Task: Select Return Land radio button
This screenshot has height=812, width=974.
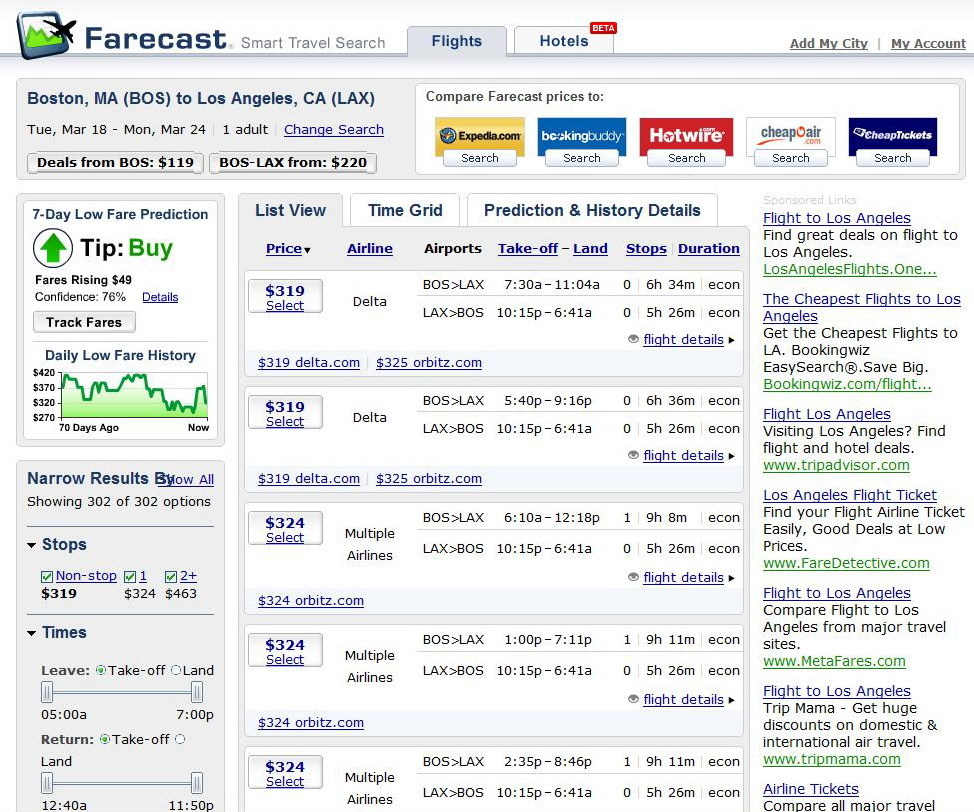Action: 180,739
